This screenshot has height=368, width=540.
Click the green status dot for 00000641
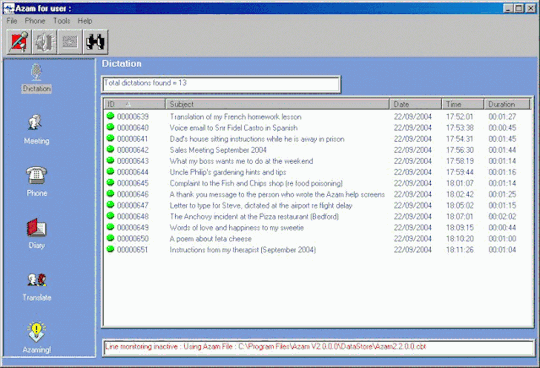pyautogui.click(x=110, y=138)
